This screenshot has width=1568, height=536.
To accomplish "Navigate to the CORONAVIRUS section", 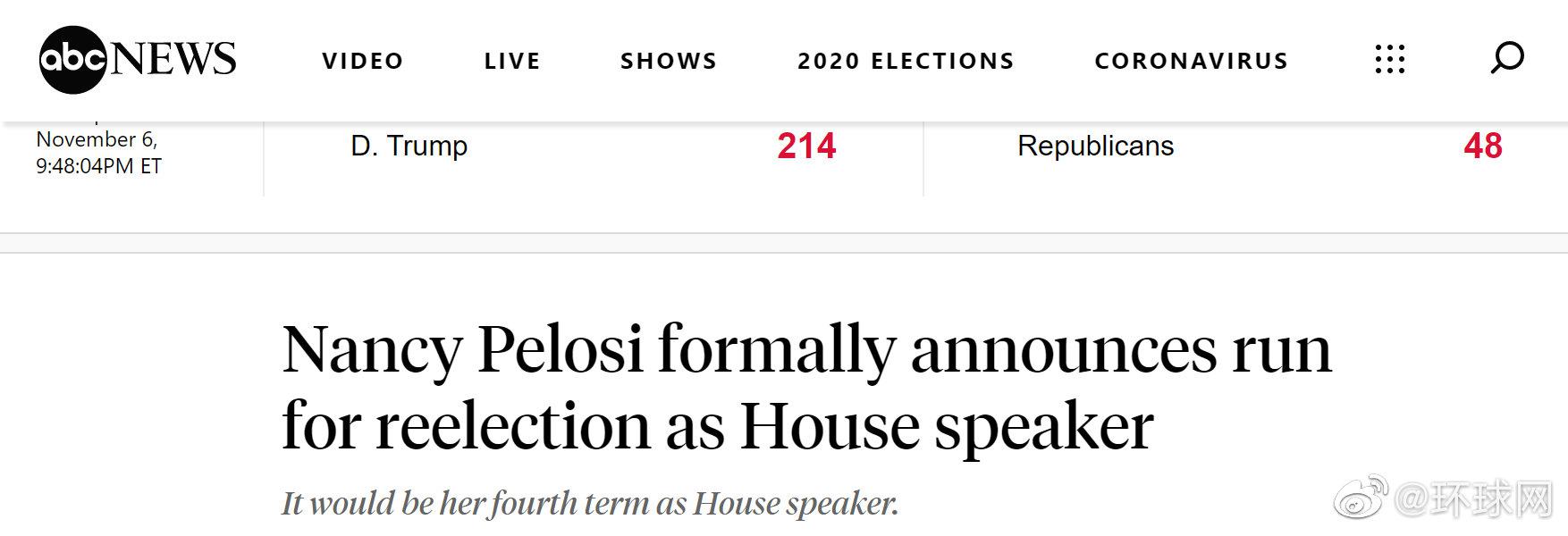I will pyautogui.click(x=1192, y=61).
